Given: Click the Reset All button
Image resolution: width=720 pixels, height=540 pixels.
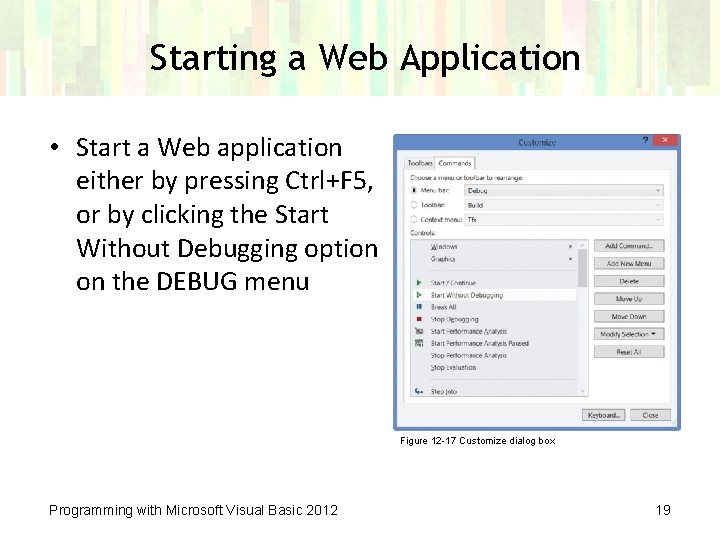Looking at the screenshot, I should pyautogui.click(x=629, y=352).
